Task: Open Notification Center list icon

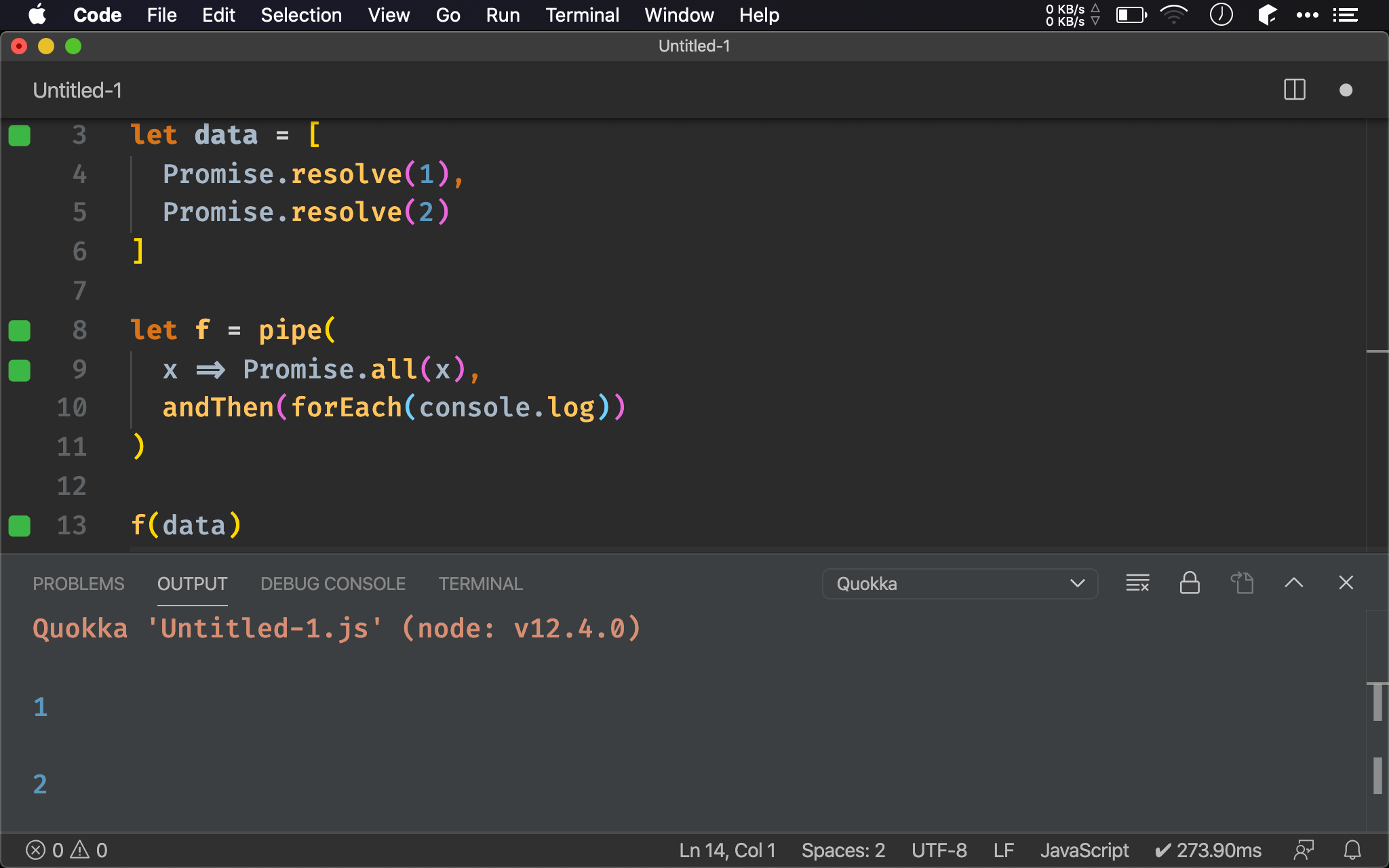Action: pos(1346,15)
